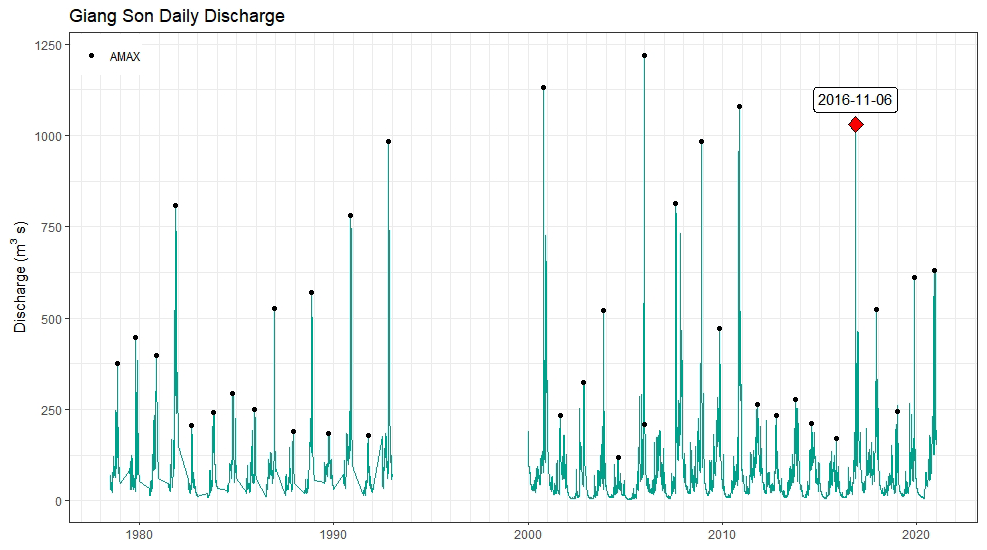Click the 1250 y-axis tick label
The height and width of the screenshot is (550, 987).
(x=45, y=45)
